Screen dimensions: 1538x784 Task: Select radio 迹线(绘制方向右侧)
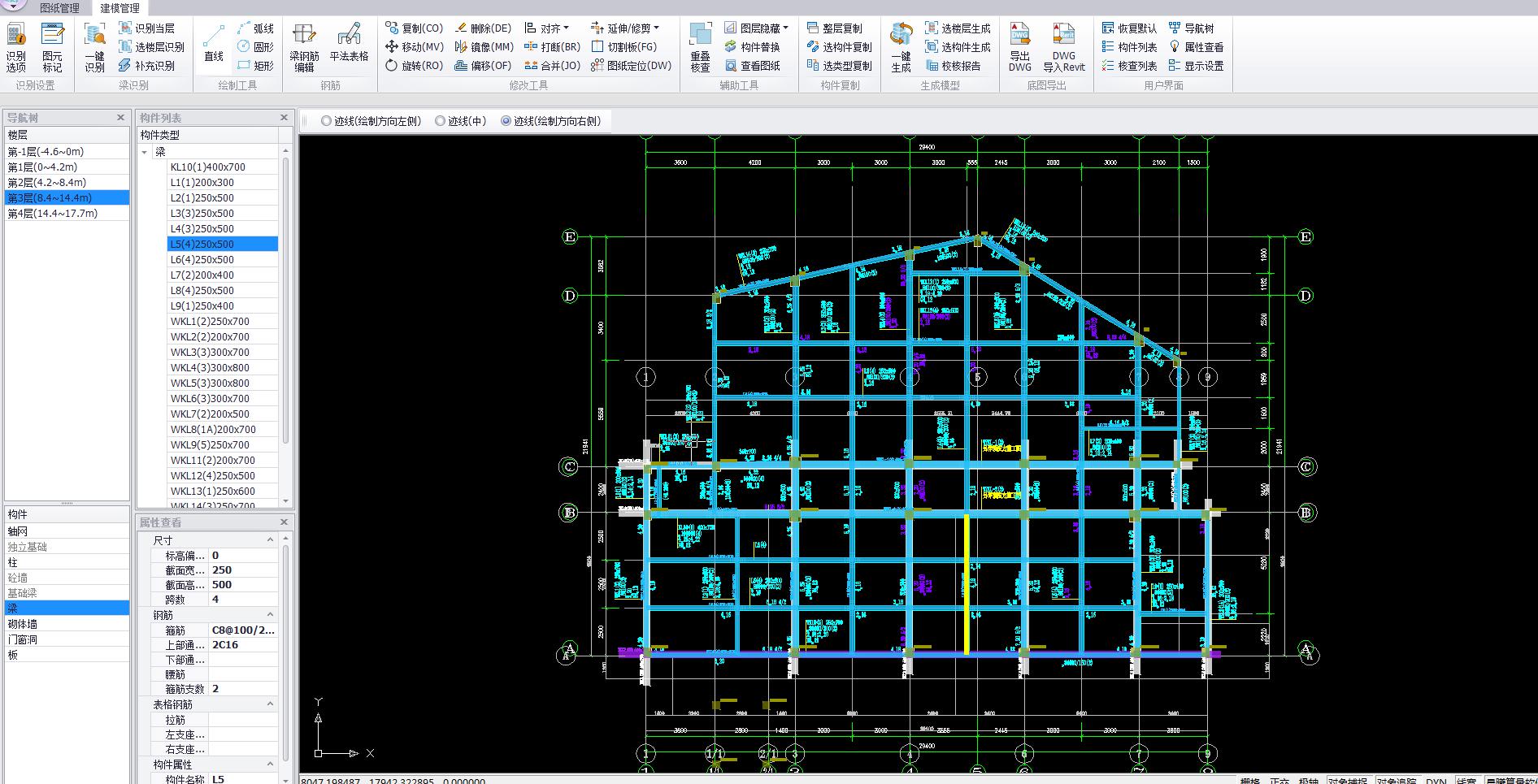click(550, 121)
